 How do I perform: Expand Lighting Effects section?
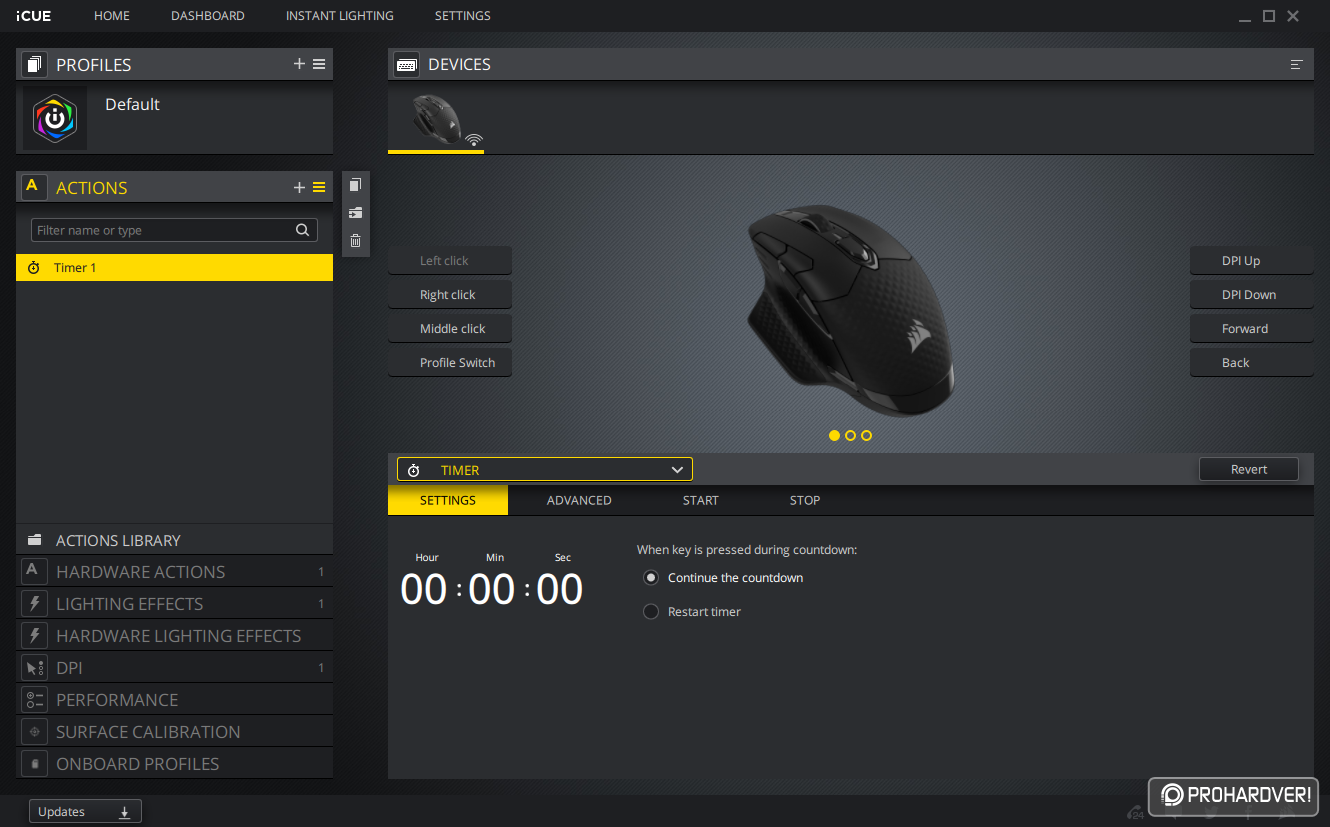[x=174, y=604]
